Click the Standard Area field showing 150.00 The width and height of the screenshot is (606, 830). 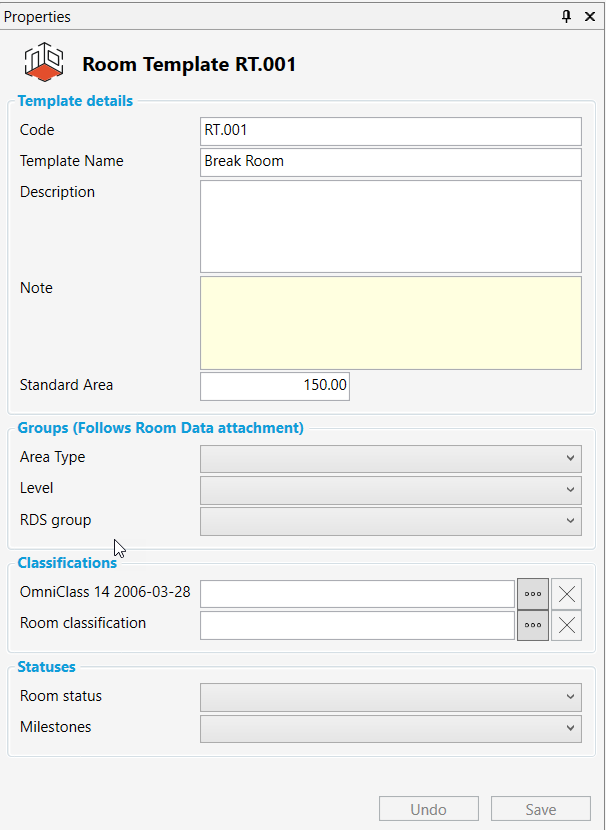coord(275,386)
